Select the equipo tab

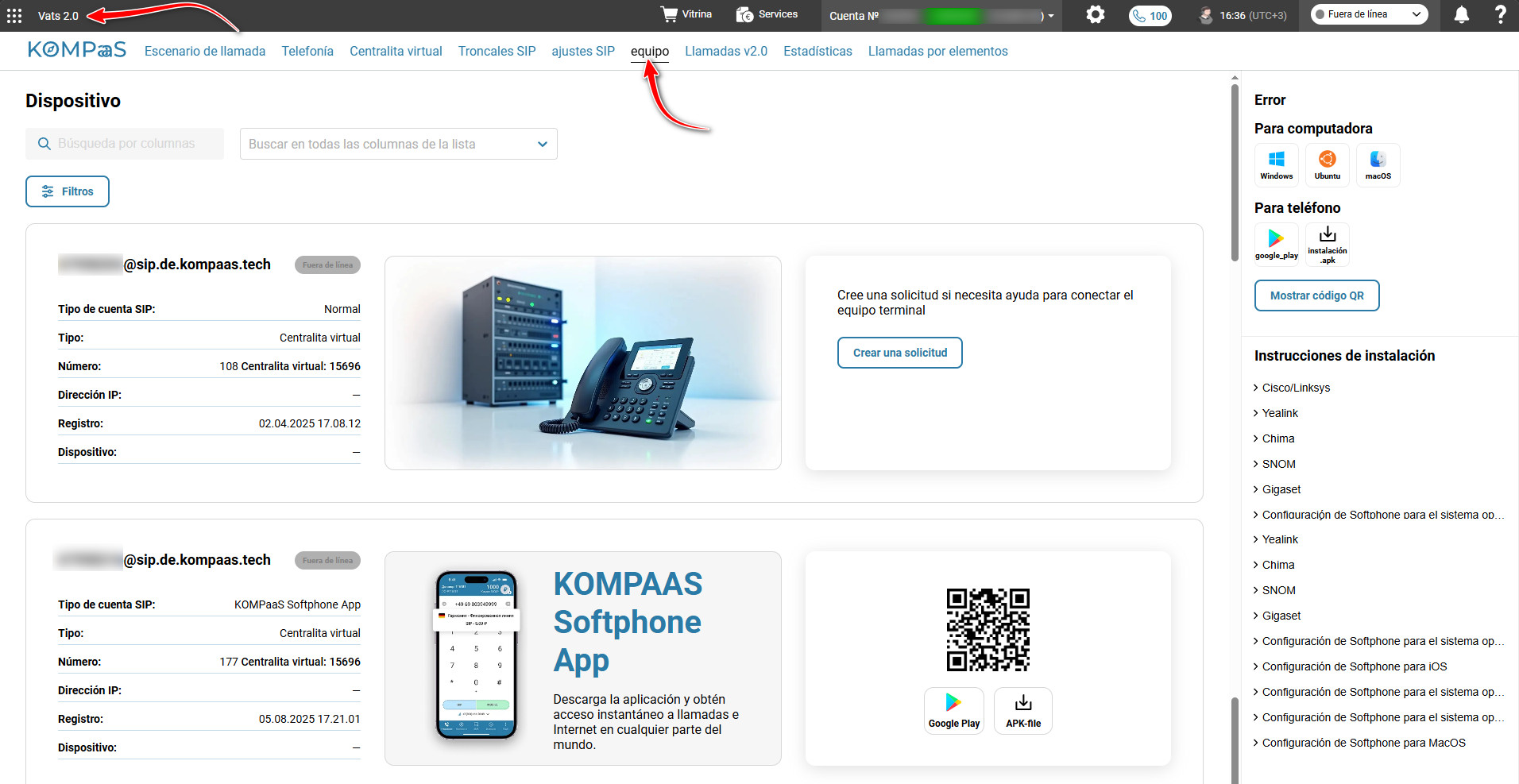tap(650, 51)
